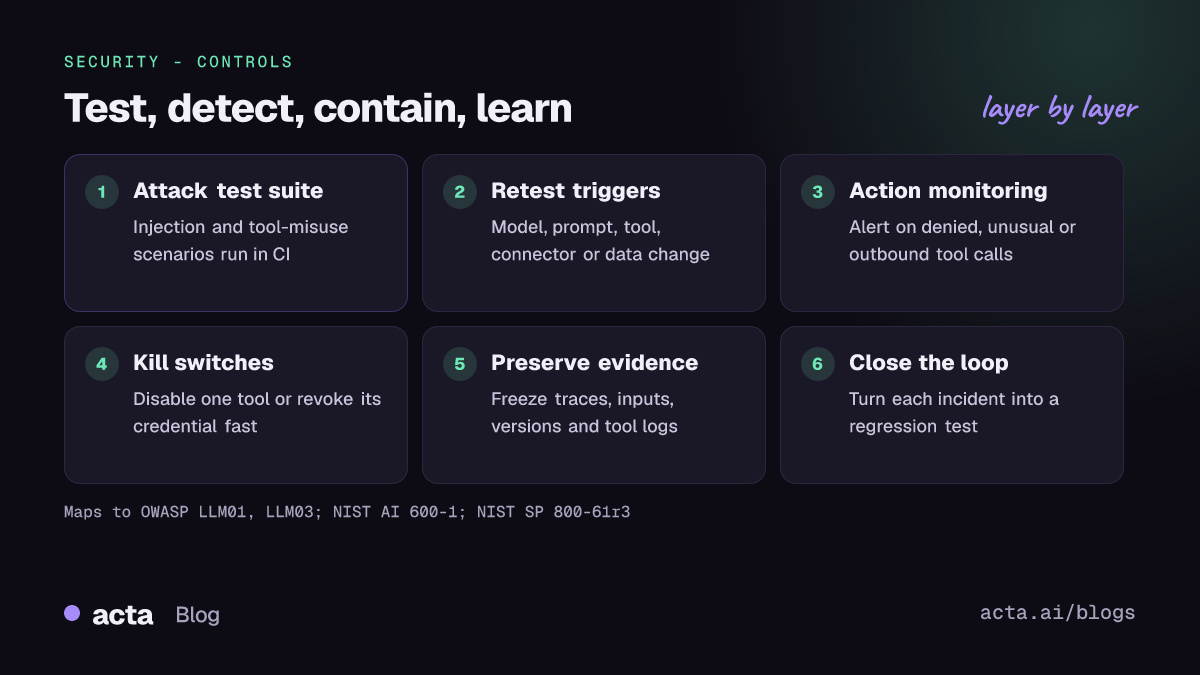Click the number 2 badge on Retest triggers
This screenshot has height=675, width=1200.
pos(459,192)
